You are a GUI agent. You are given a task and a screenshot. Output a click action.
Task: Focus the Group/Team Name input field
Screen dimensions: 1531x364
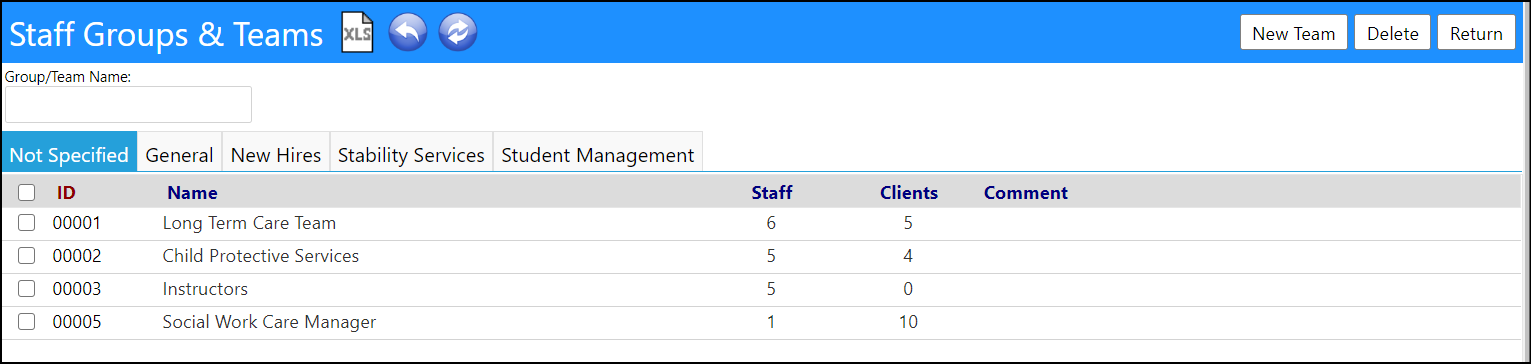(x=128, y=104)
